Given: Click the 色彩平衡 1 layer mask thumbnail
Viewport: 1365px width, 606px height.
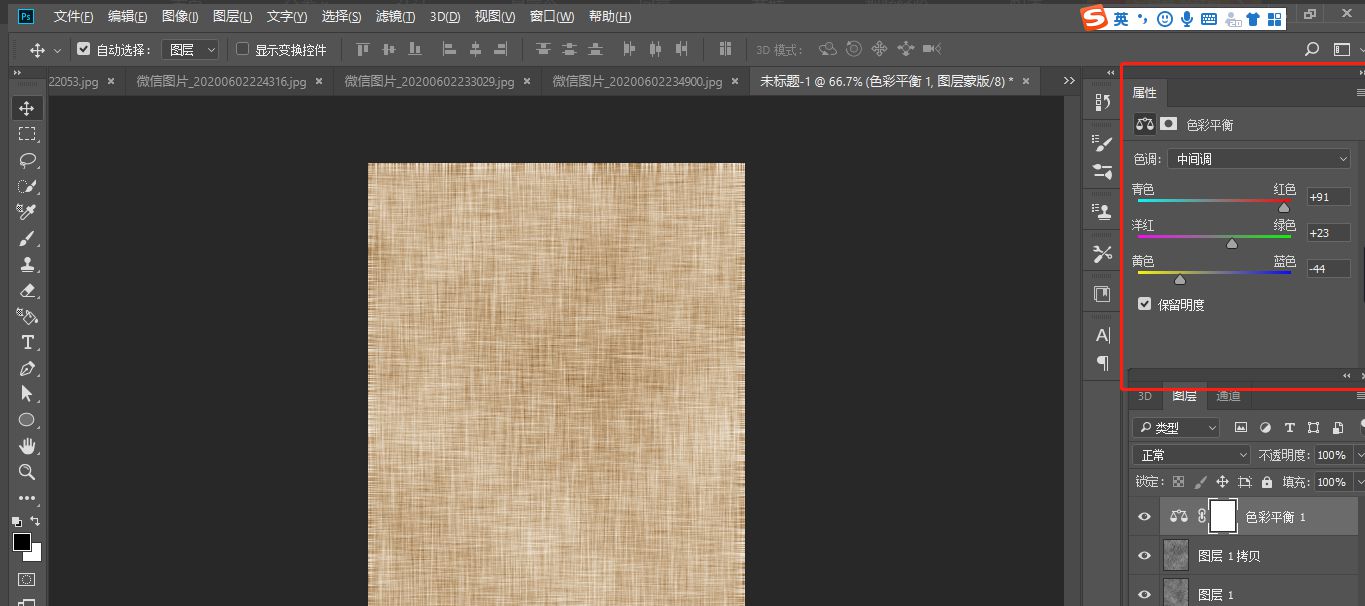Looking at the screenshot, I should tap(1222, 516).
